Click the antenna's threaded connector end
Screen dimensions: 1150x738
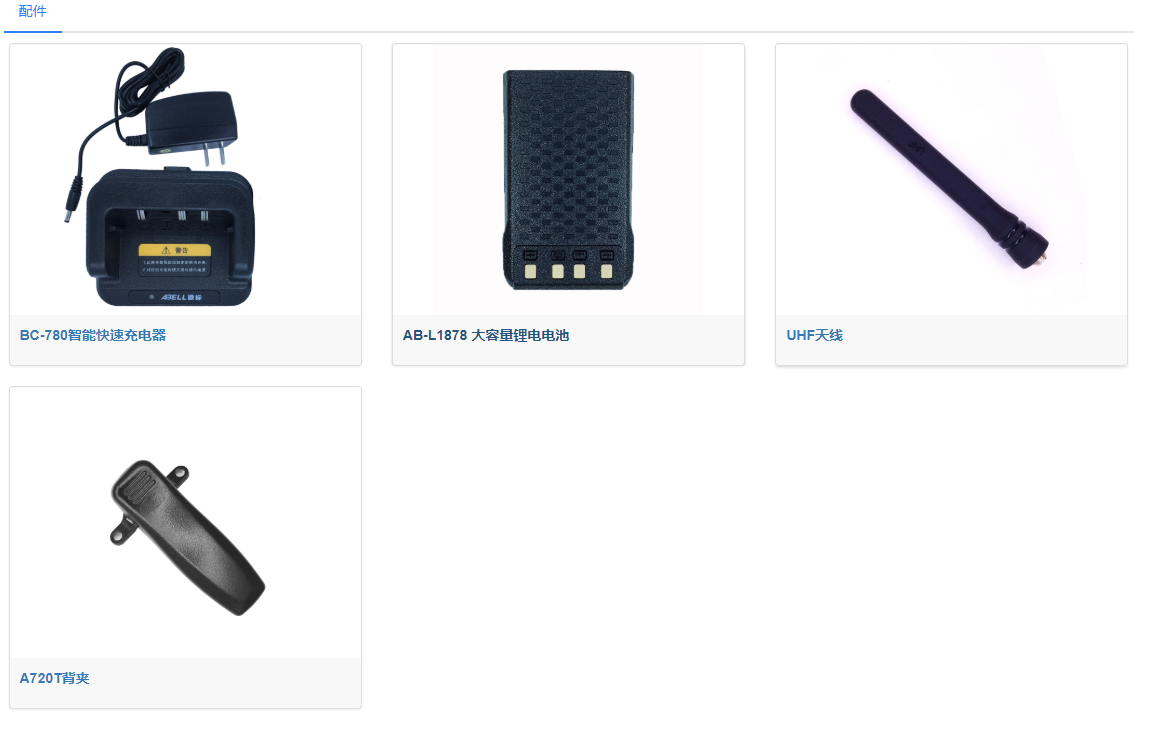point(1033,248)
